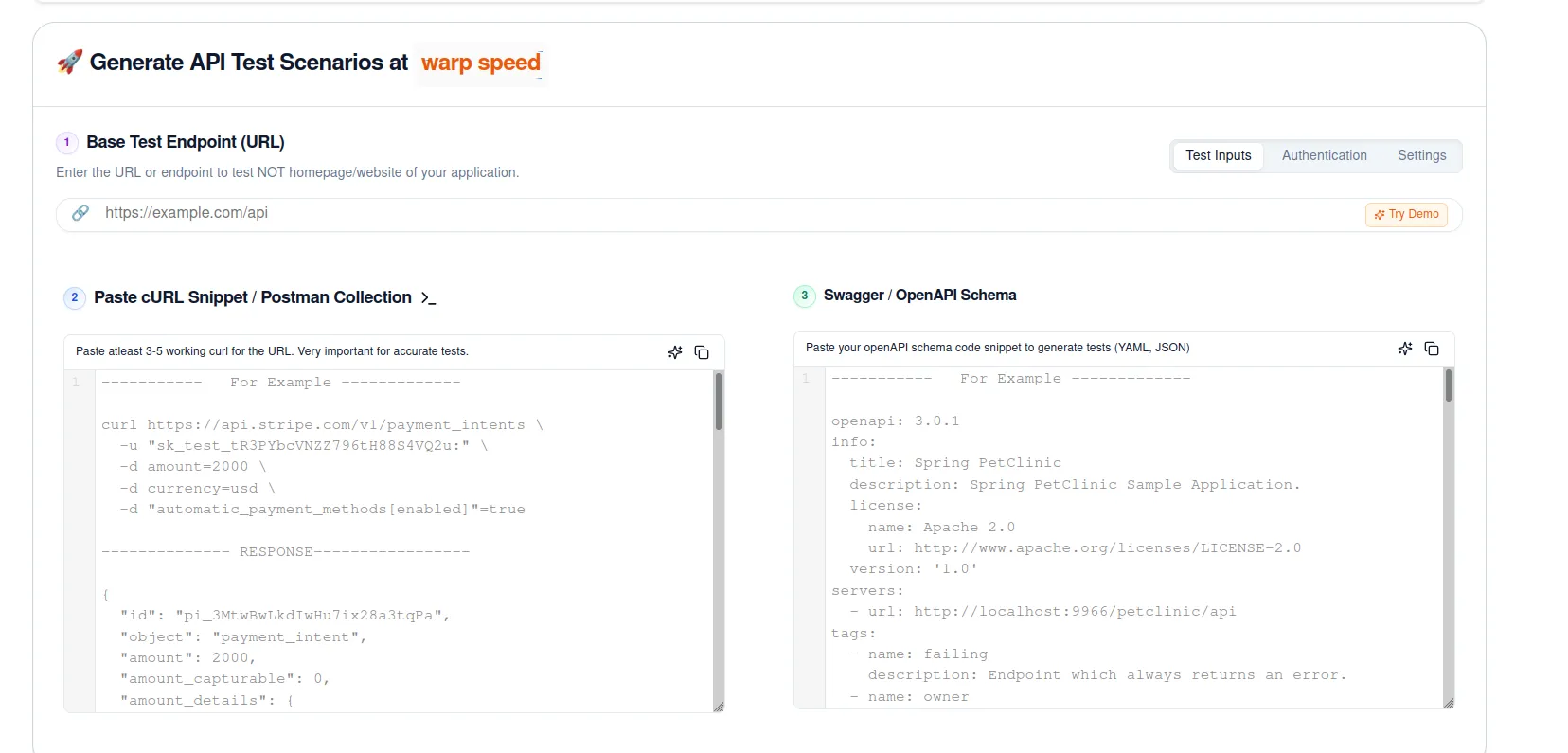Click the rocket icon beside the heading
This screenshot has width=1568, height=753.
[x=69, y=63]
